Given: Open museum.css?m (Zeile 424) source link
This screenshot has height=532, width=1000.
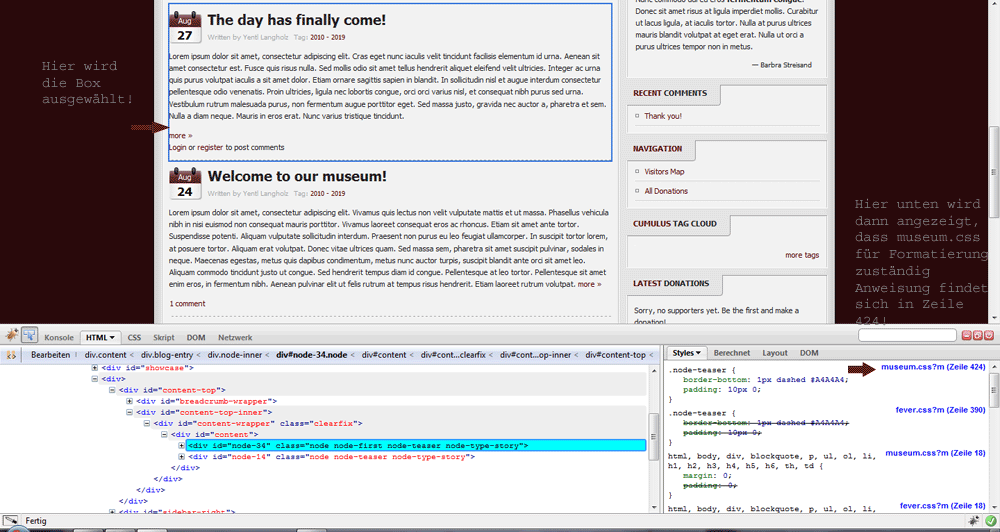Looking at the screenshot, I should point(933,367).
